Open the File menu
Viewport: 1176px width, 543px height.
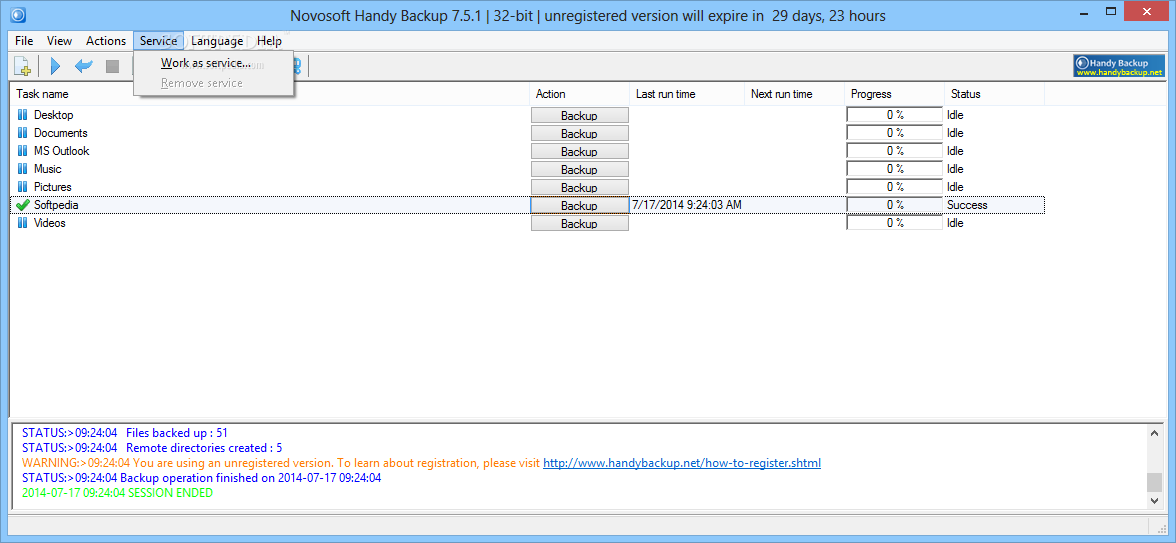pos(24,41)
